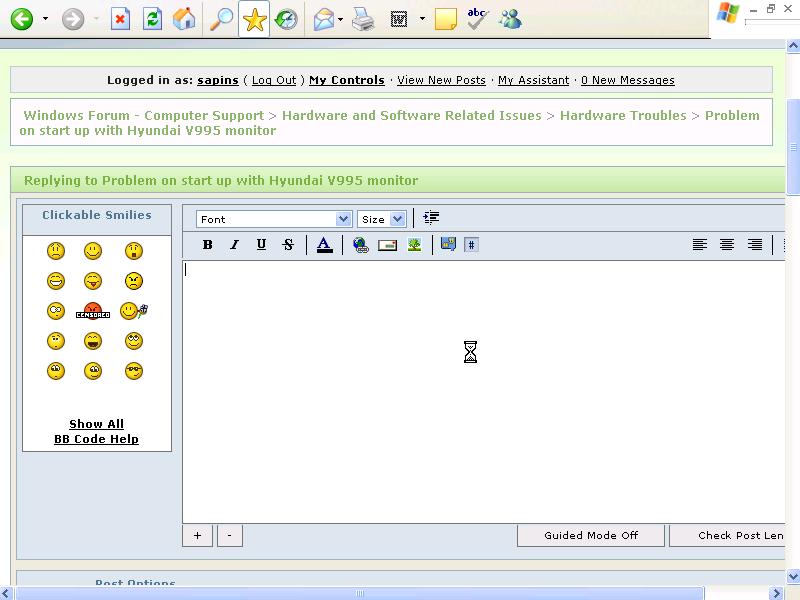Screen dimensions: 800x600
Task: Click Show All smilies link
Action: [96, 424]
